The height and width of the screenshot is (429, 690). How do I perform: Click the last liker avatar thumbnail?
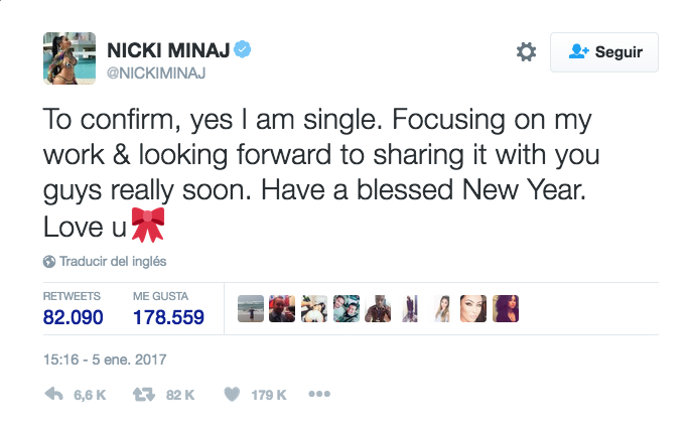click(505, 309)
